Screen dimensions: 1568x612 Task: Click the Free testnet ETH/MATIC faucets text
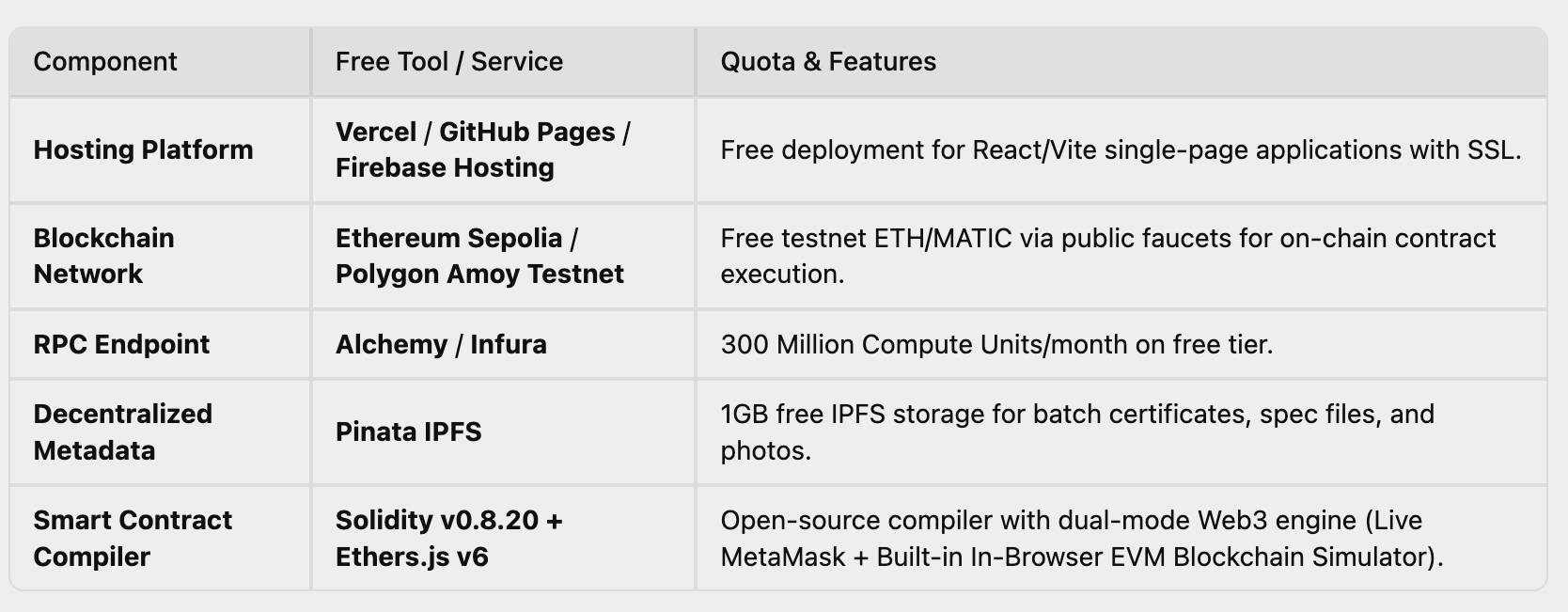point(1108,256)
